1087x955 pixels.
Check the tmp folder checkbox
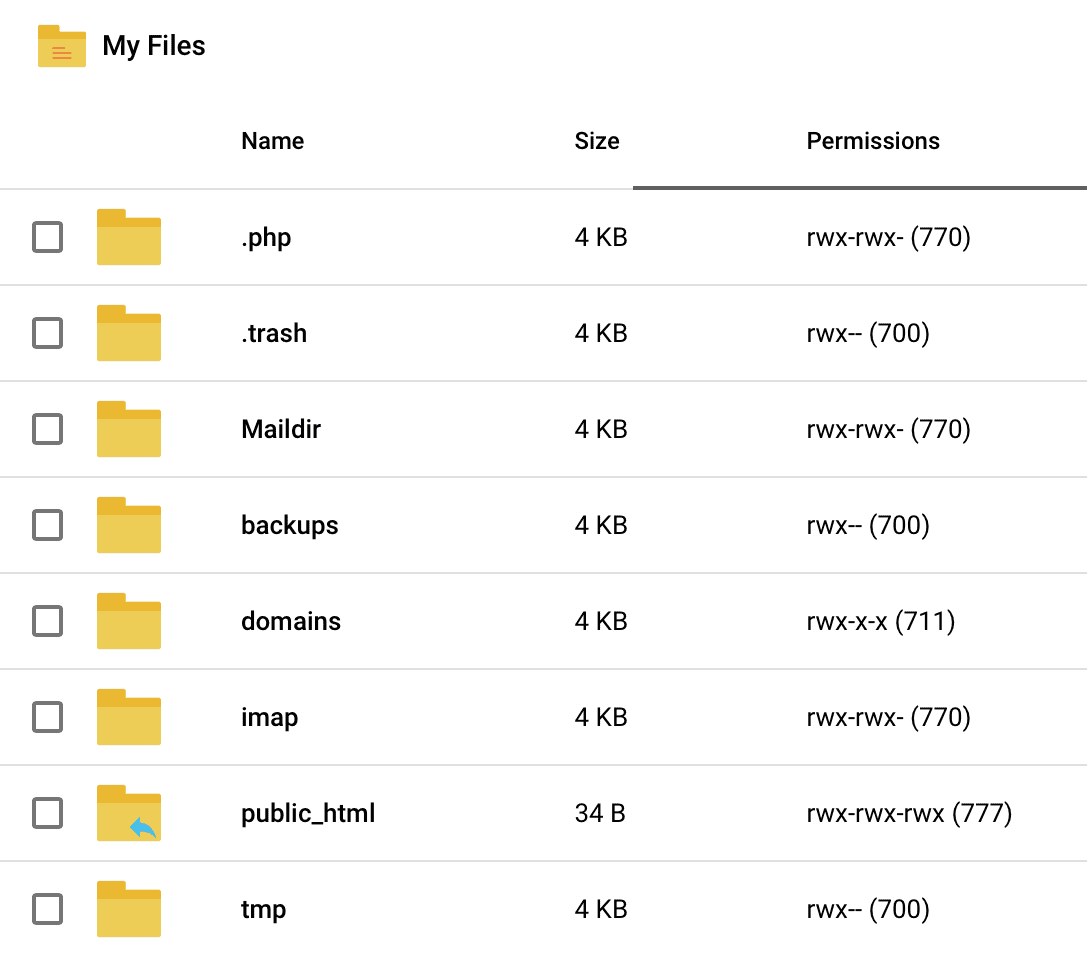tap(47, 909)
